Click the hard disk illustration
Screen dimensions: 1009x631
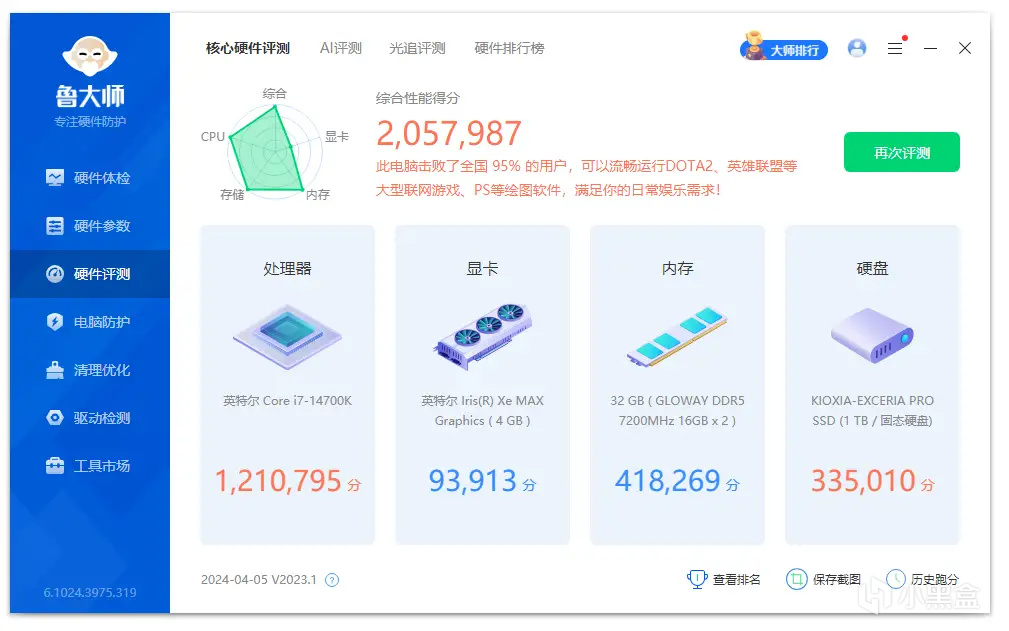click(x=872, y=335)
